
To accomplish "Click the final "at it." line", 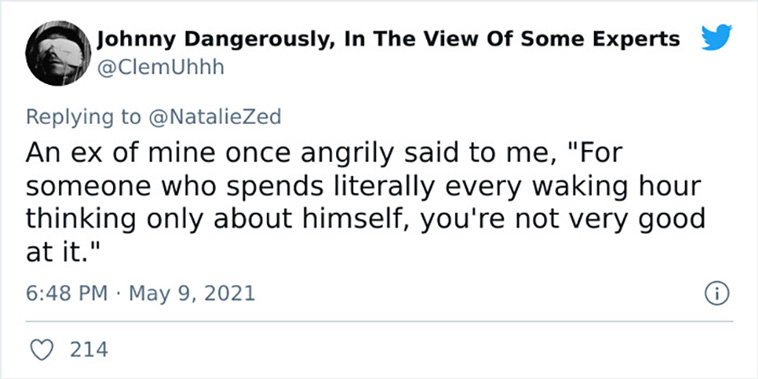I will (x=62, y=253).
